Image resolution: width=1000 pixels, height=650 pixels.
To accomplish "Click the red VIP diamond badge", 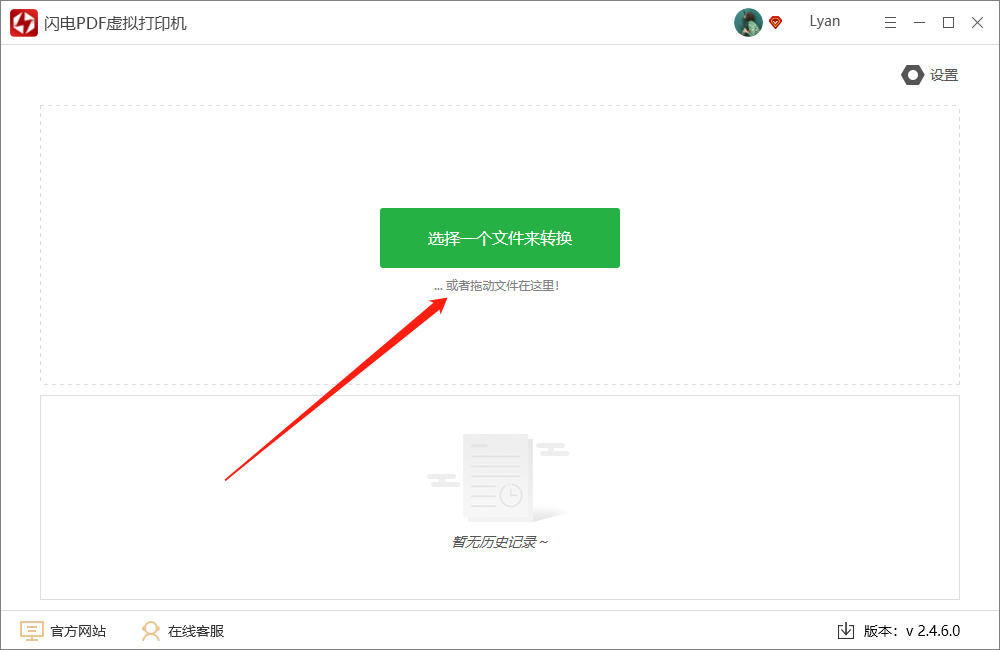I will tap(776, 22).
